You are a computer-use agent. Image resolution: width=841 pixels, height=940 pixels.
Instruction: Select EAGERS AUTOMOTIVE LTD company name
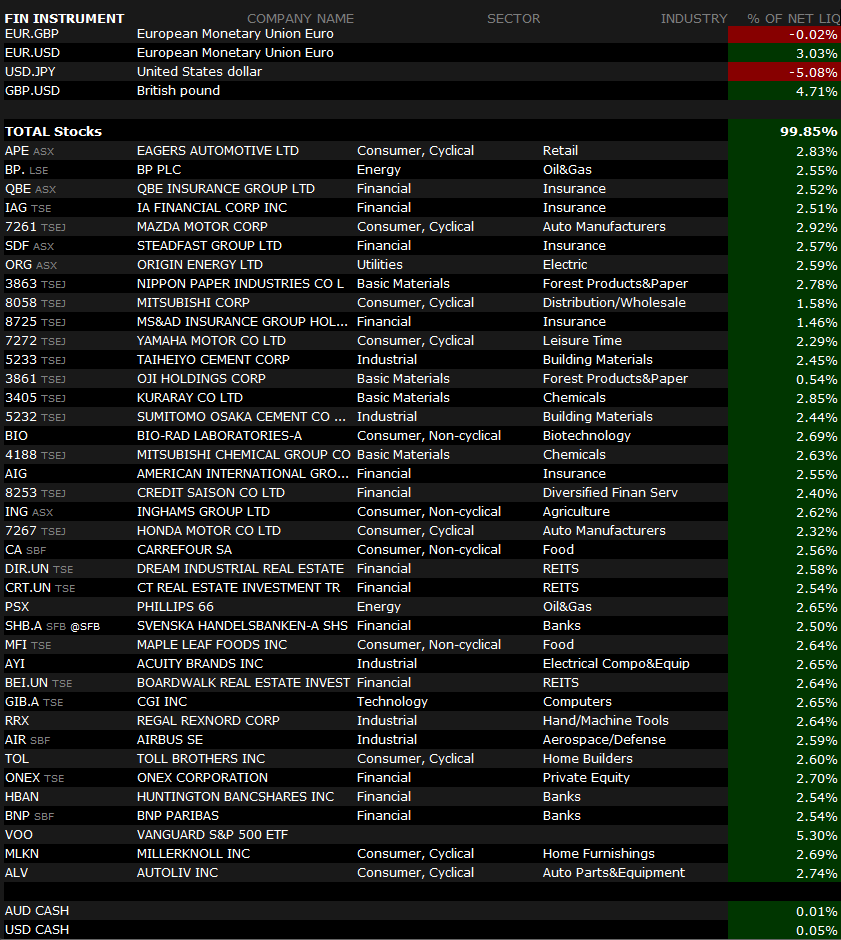click(x=218, y=151)
